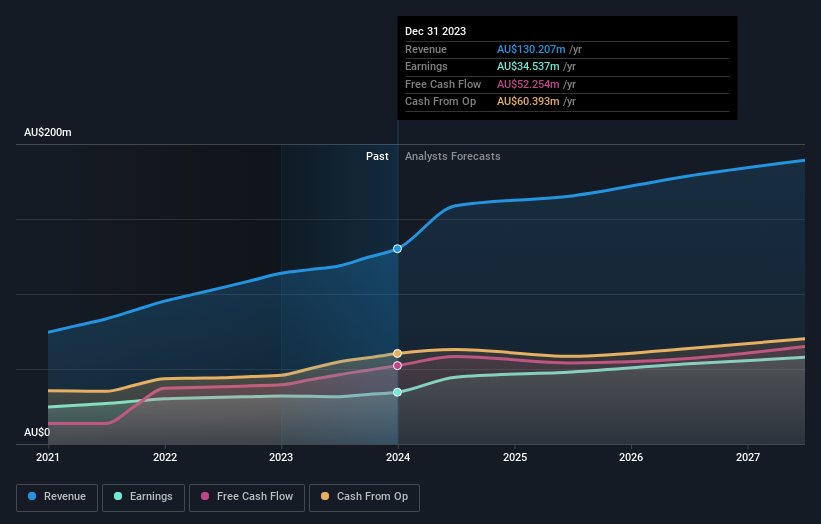Viewport: 821px width, 524px height.
Task: Click the Past label
Action: 377,157
